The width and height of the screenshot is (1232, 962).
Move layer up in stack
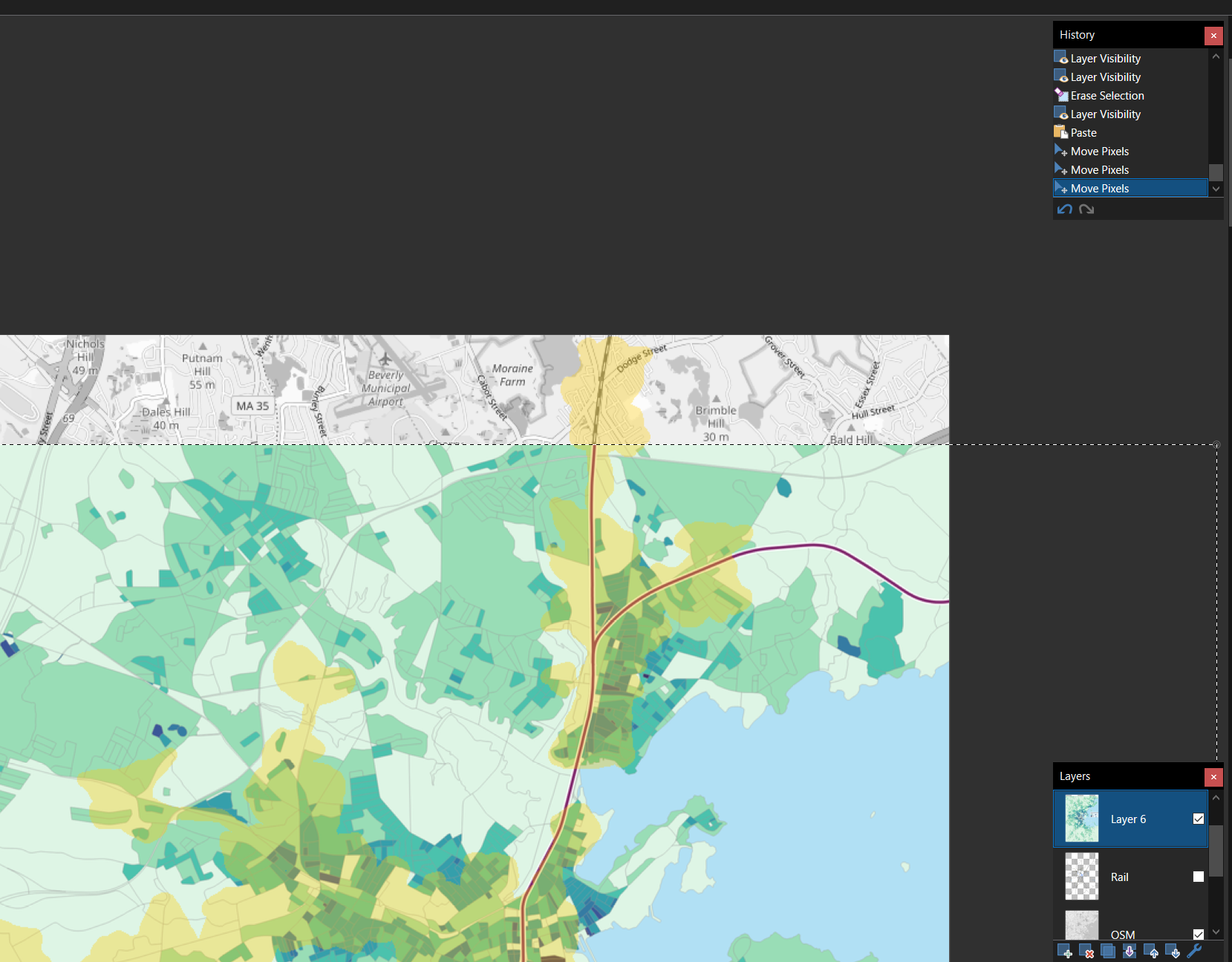pos(1151,952)
